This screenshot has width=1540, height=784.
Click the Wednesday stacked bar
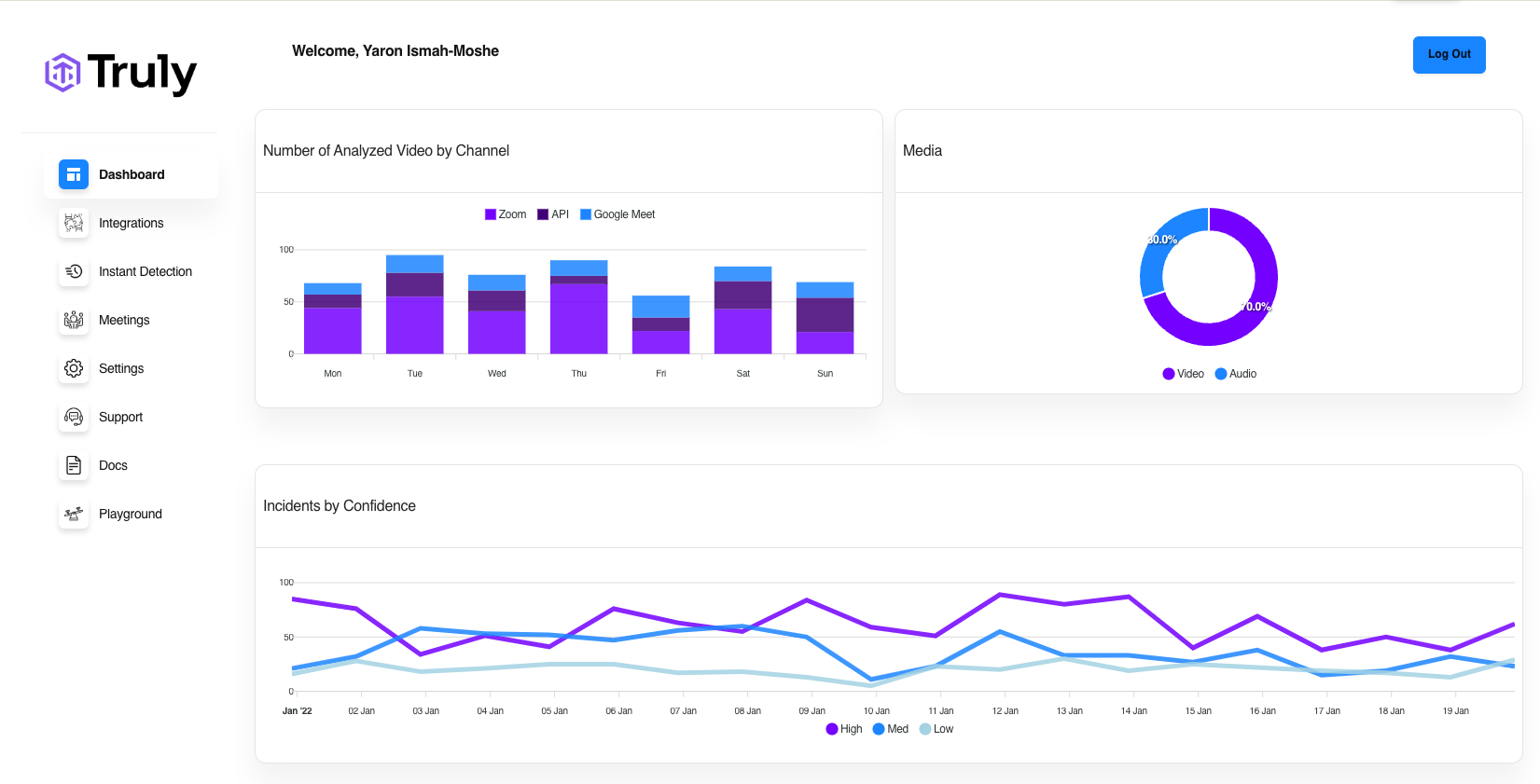click(x=497, y=314)
